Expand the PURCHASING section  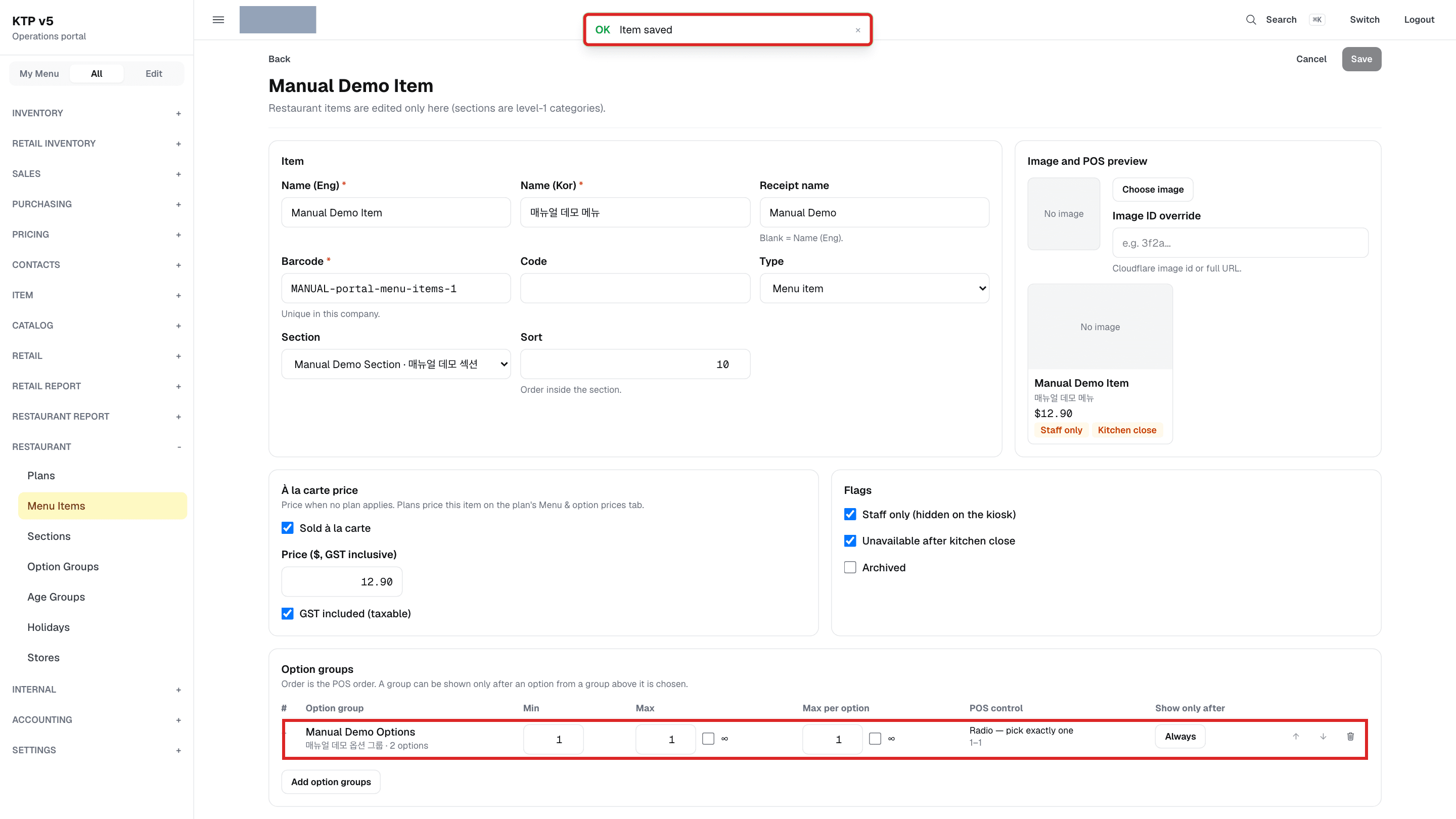click(96, 204)
